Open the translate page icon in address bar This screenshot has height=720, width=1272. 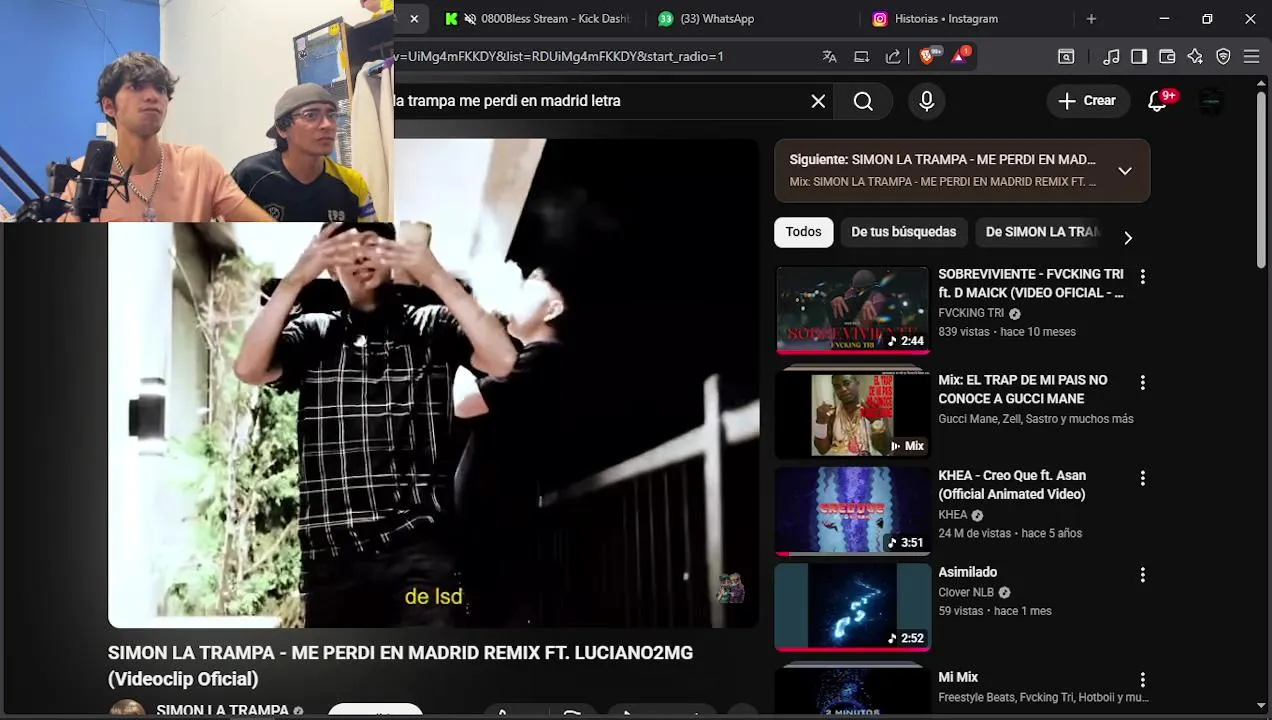[x=829, y=57]
